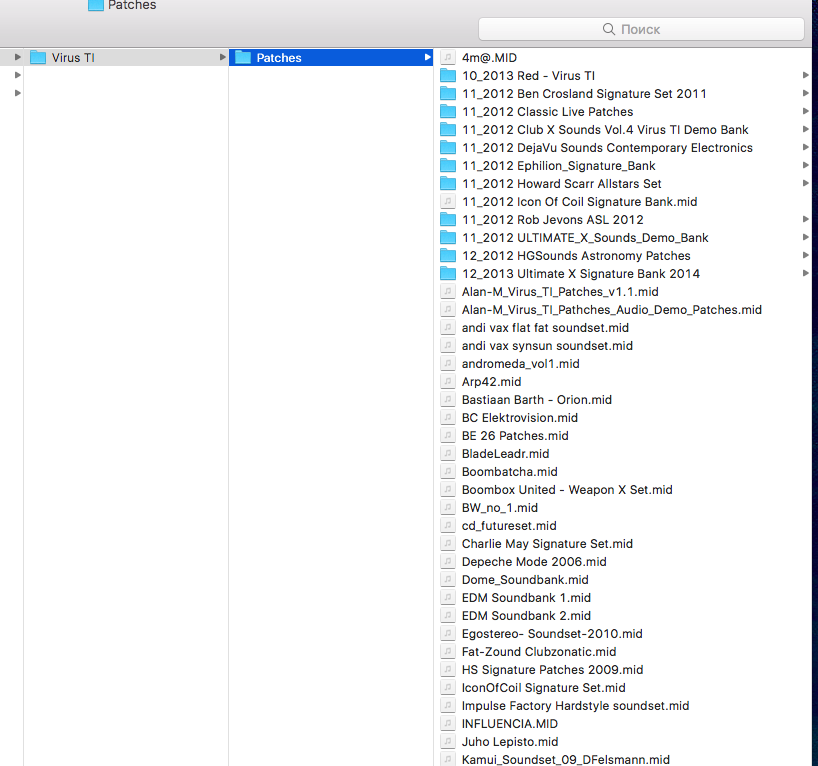
Task: Expand the Rob Jevons ASL 2012 arrow
Action: [805, 219]
